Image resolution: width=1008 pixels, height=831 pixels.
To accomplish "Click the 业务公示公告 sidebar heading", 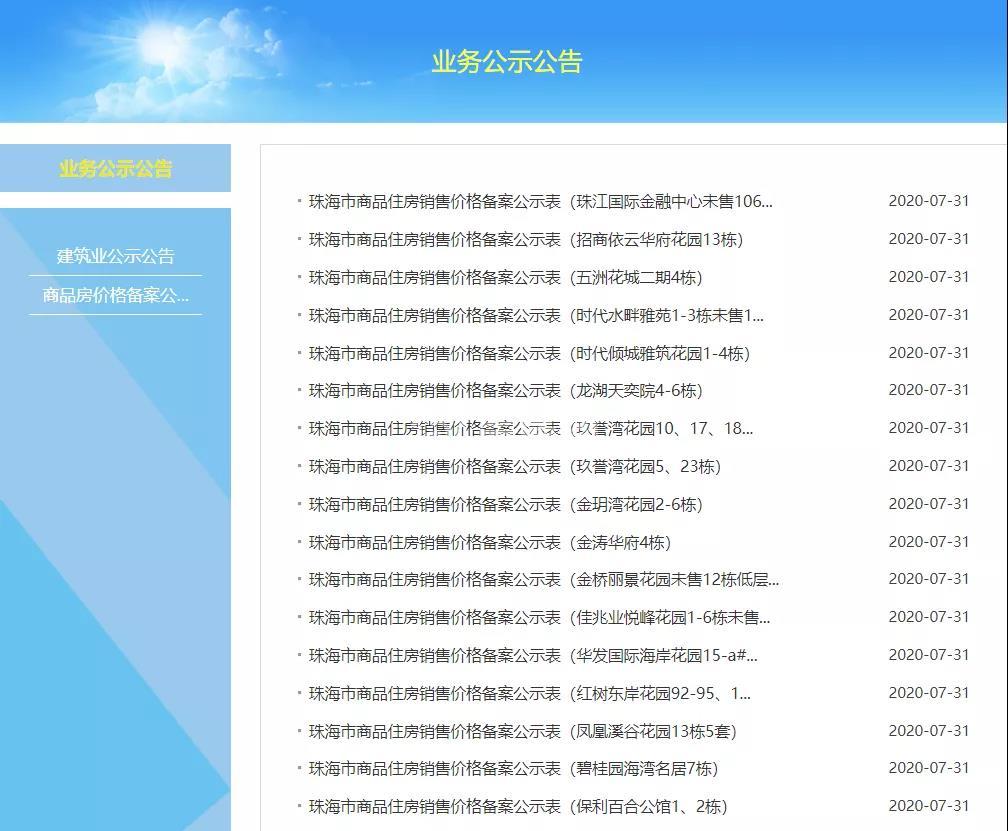I will tap(115, 168).
